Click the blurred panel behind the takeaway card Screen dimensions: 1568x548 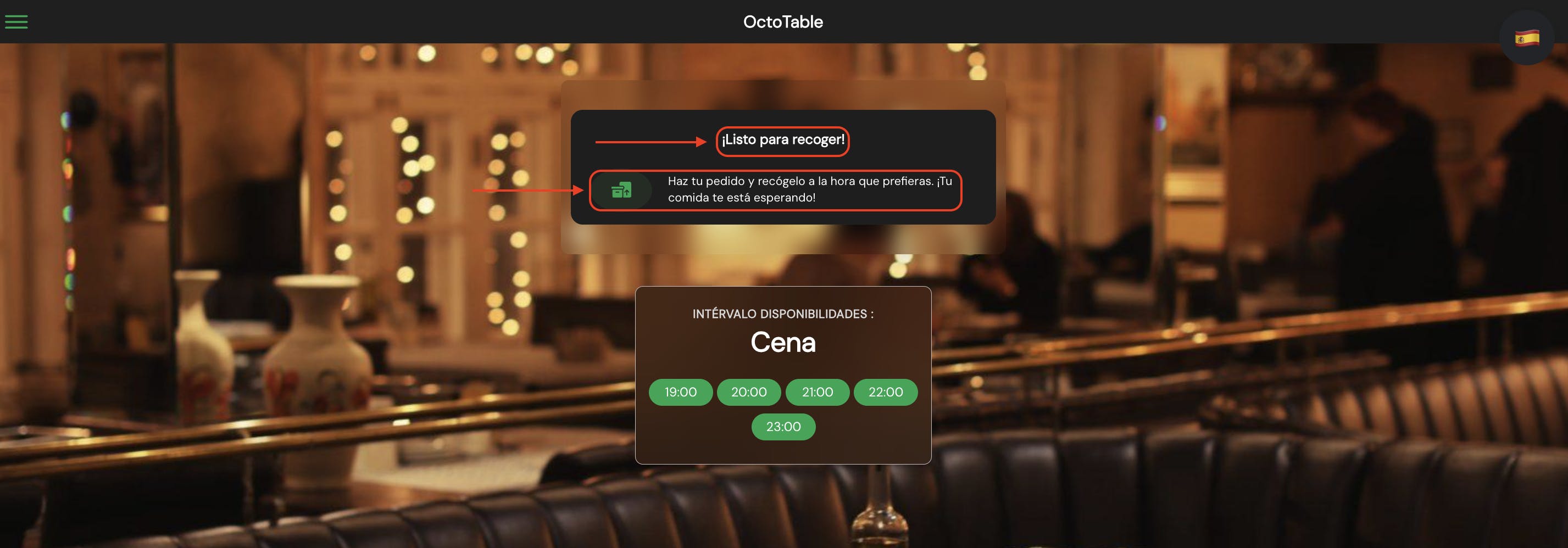783,241
